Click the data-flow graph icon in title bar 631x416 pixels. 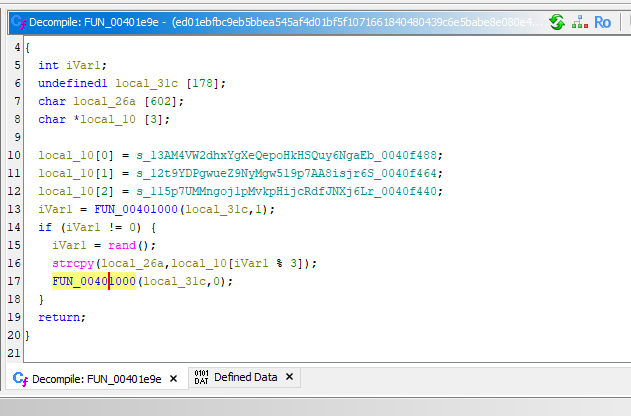click(579, 21)
